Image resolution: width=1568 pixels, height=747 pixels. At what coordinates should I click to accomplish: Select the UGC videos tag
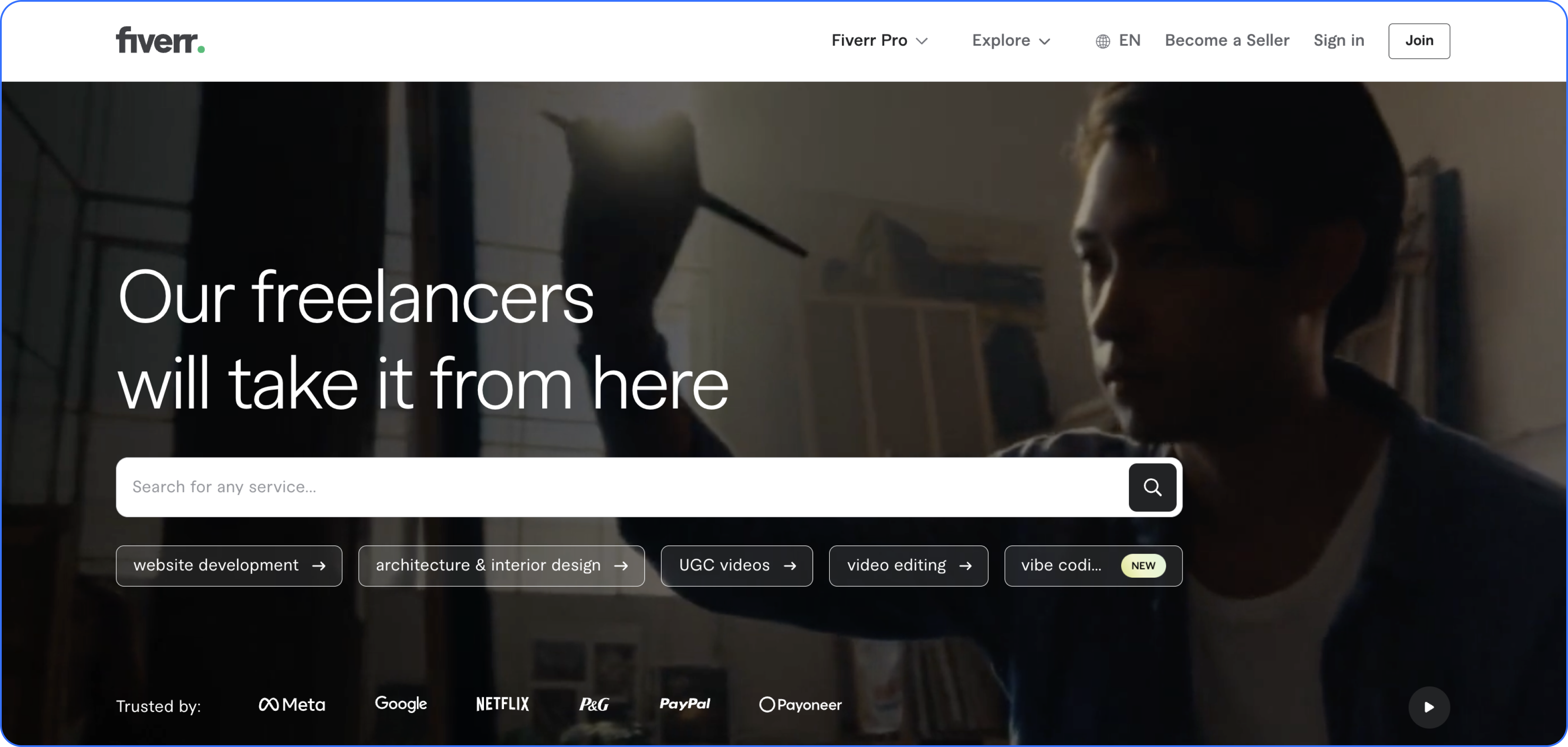tap(737, 565)
